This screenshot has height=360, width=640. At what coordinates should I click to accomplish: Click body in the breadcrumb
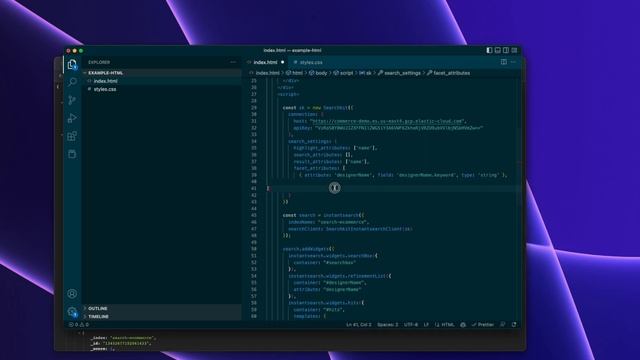point(321,73)
